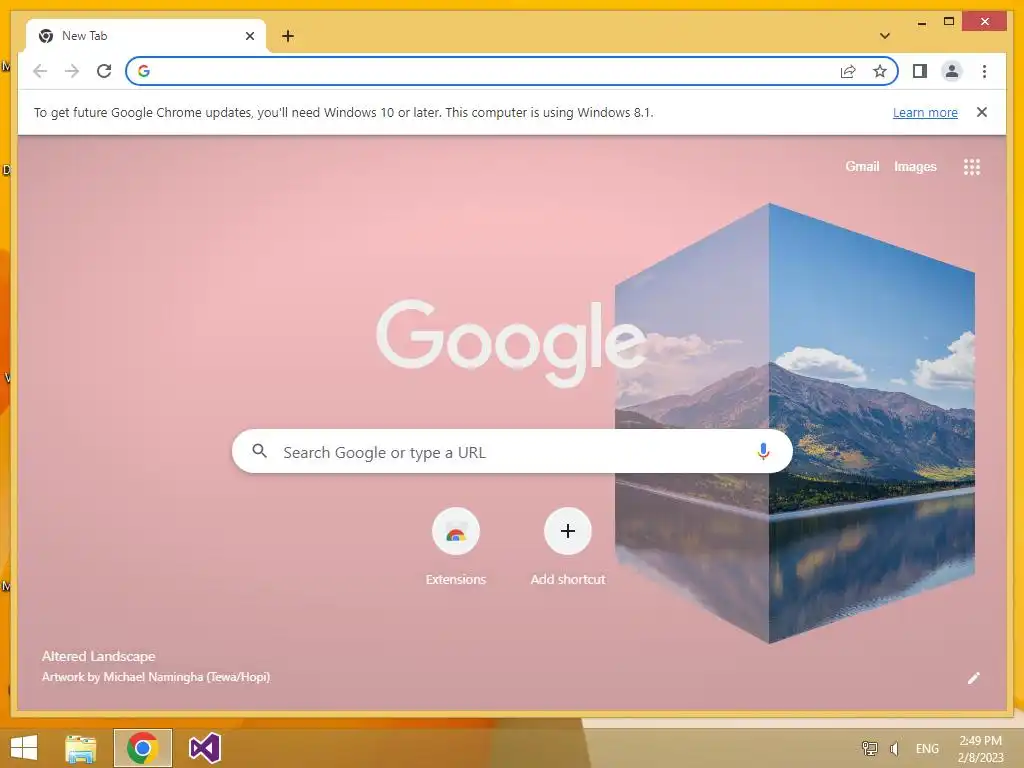Open the Google apps grid
The width and height of the screenshot is (1024, 768).
pyautogui.click(x=972, y=167)
